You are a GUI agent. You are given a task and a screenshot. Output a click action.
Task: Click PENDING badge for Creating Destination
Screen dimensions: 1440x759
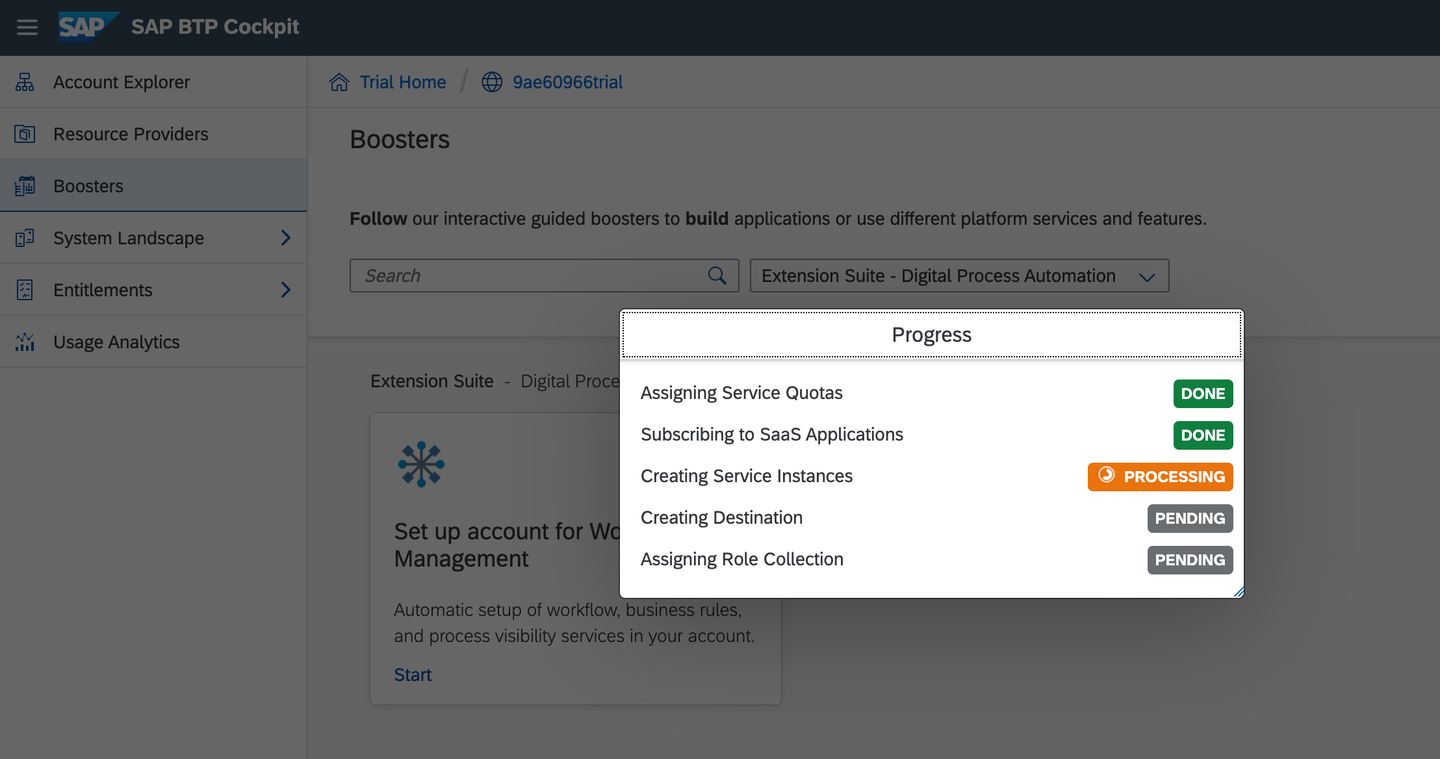[1190, 518]
